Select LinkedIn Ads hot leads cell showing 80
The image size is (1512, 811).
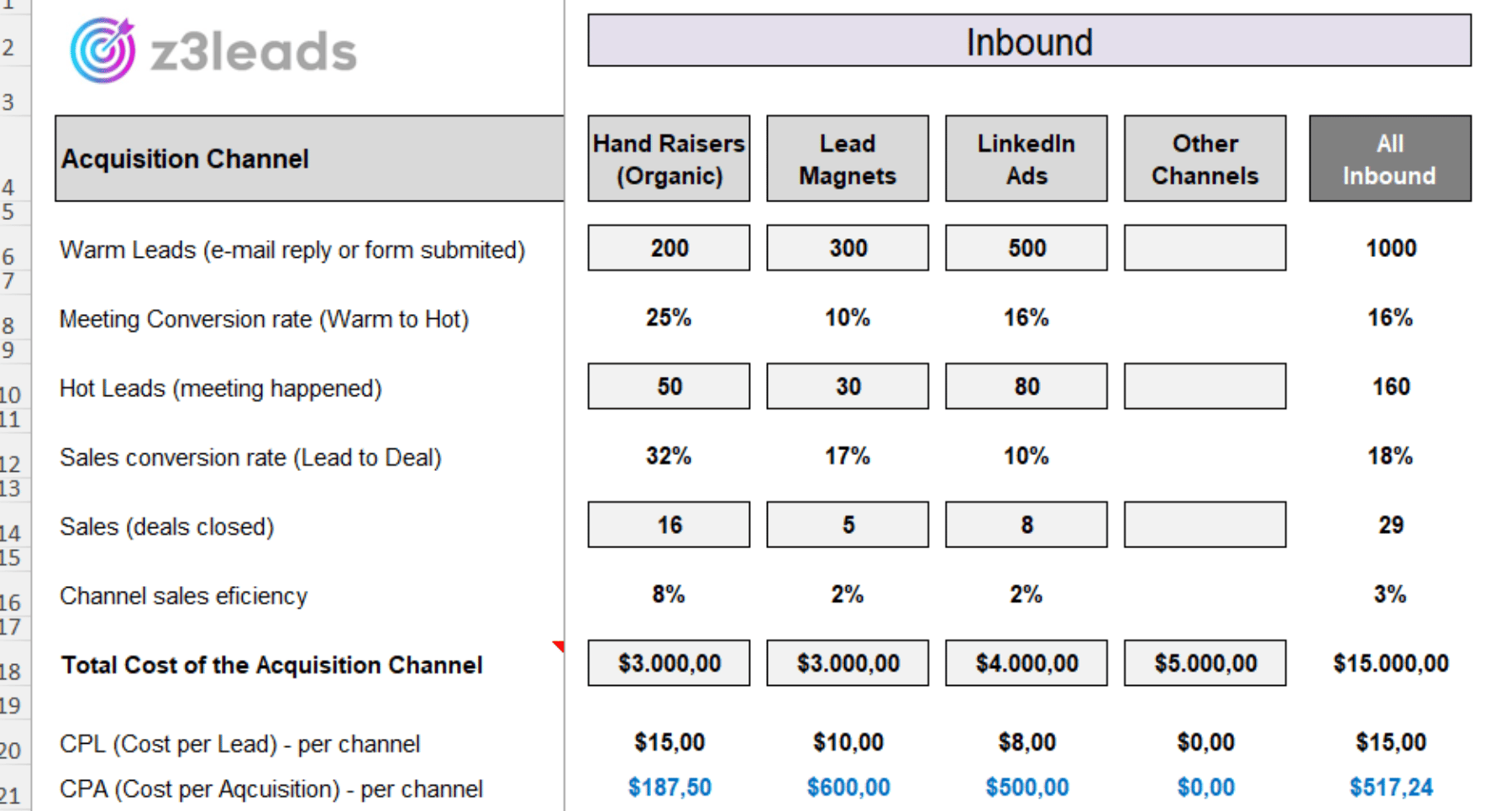(1026, 386)
